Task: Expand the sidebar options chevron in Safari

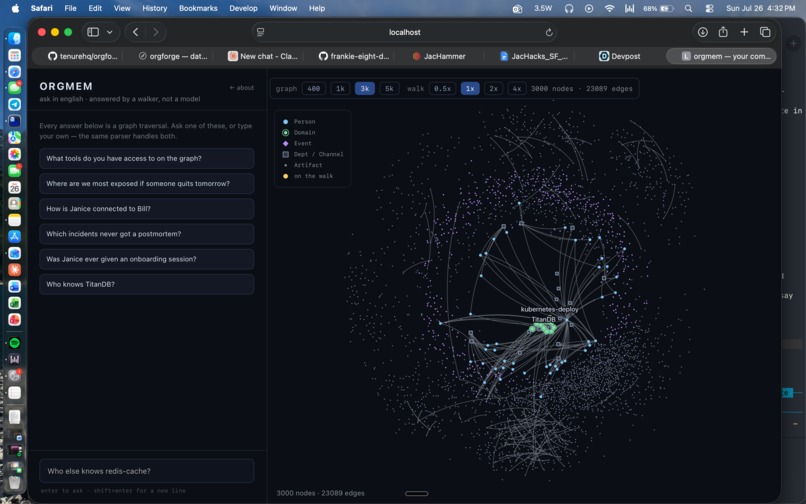Action: (x=109, y=32)
